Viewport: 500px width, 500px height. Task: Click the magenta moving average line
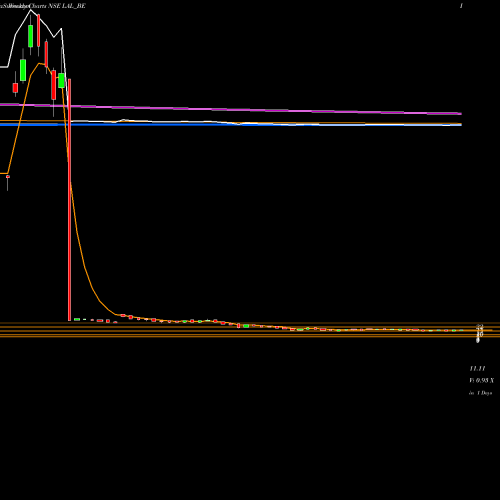[x=231, y=109]
